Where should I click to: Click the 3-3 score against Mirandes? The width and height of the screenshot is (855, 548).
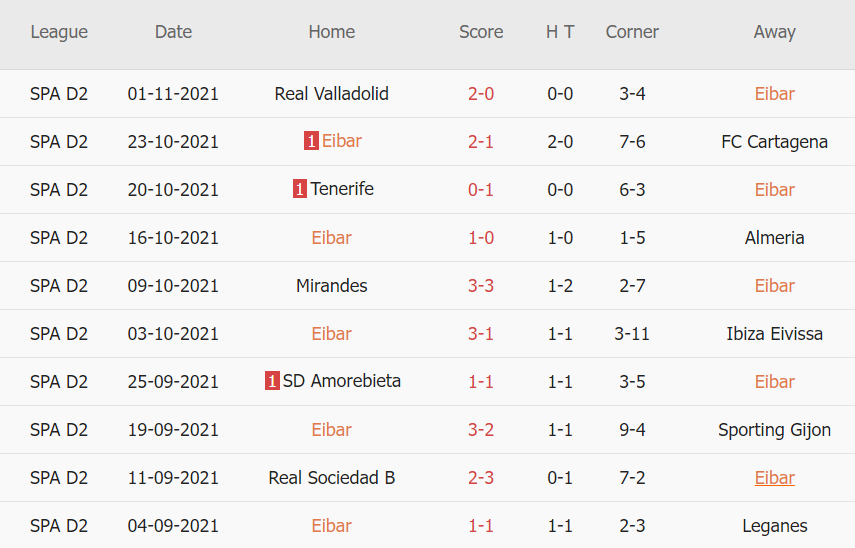coord(481,286)
